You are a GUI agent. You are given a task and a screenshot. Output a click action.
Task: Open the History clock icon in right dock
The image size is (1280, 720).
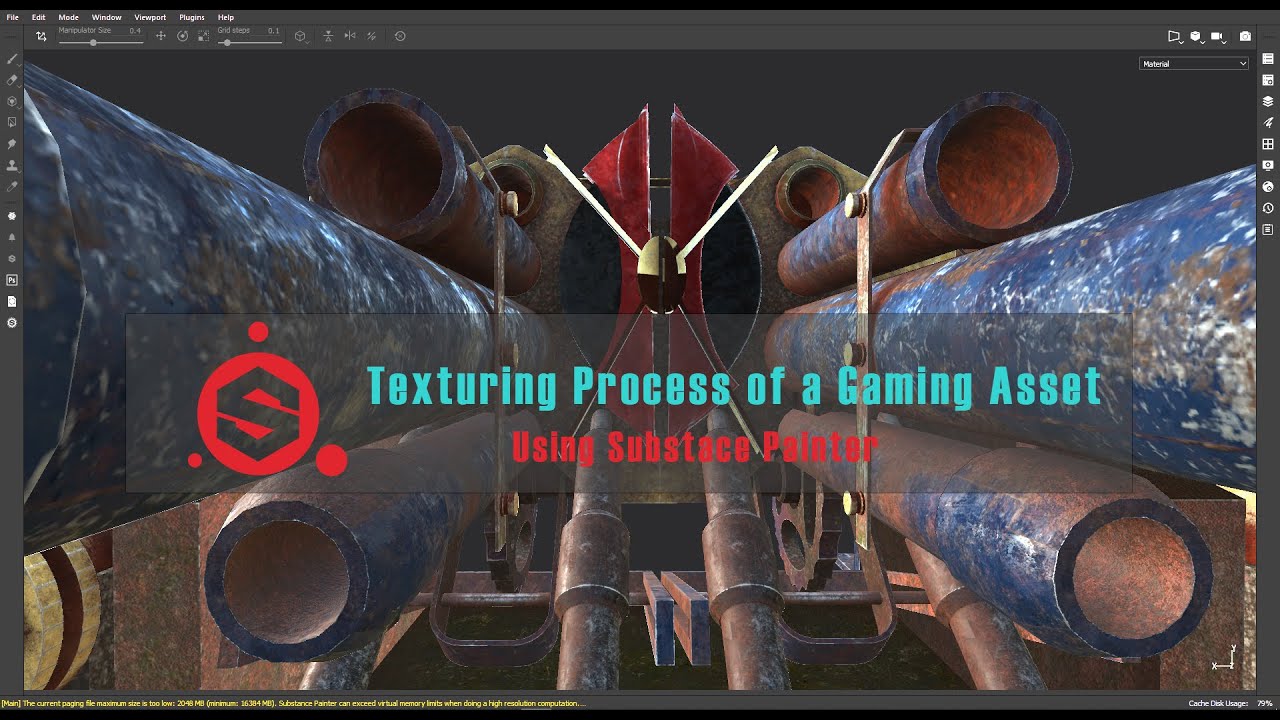click(1268, 208)
